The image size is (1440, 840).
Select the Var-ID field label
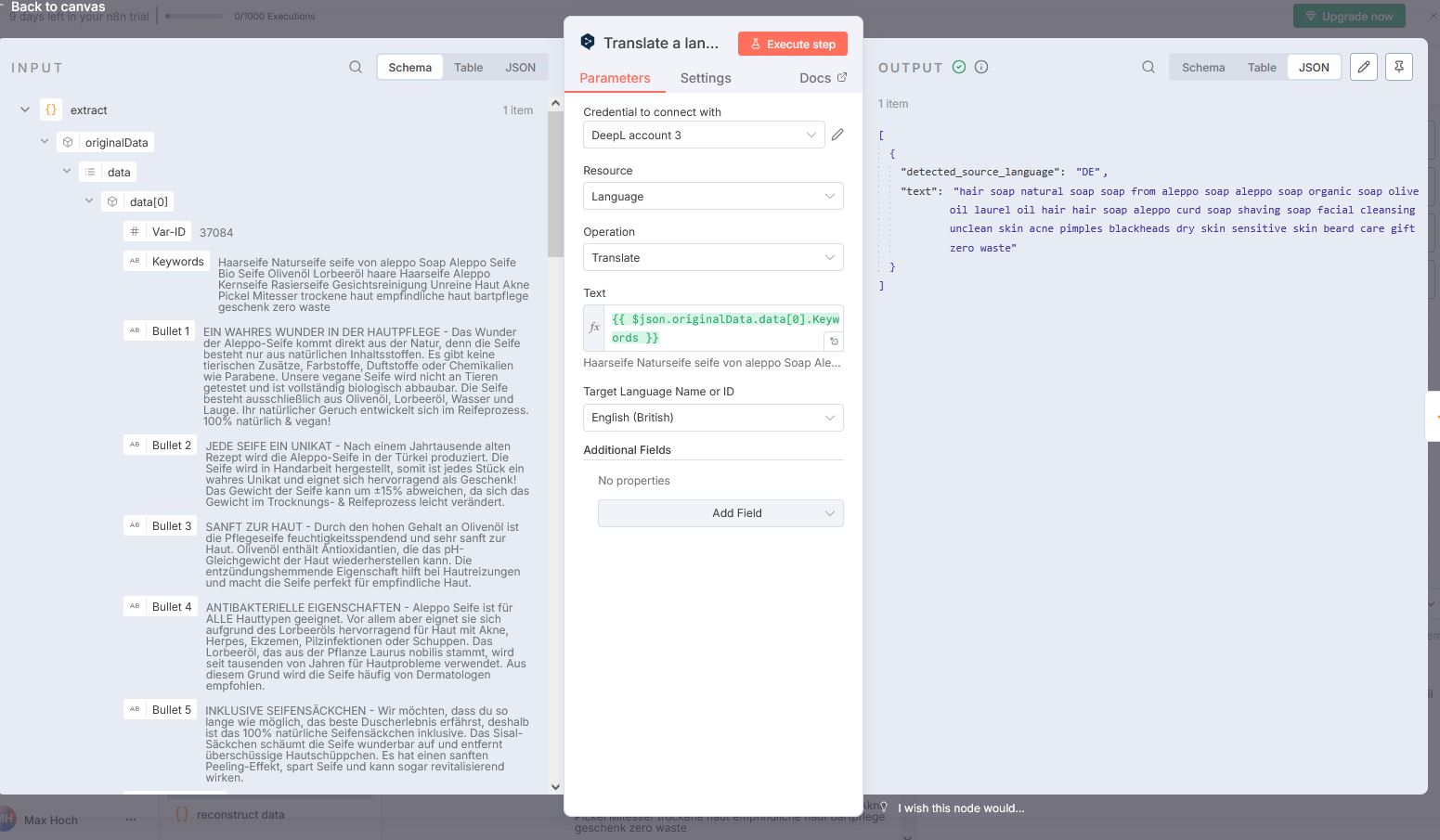point(169,231)
